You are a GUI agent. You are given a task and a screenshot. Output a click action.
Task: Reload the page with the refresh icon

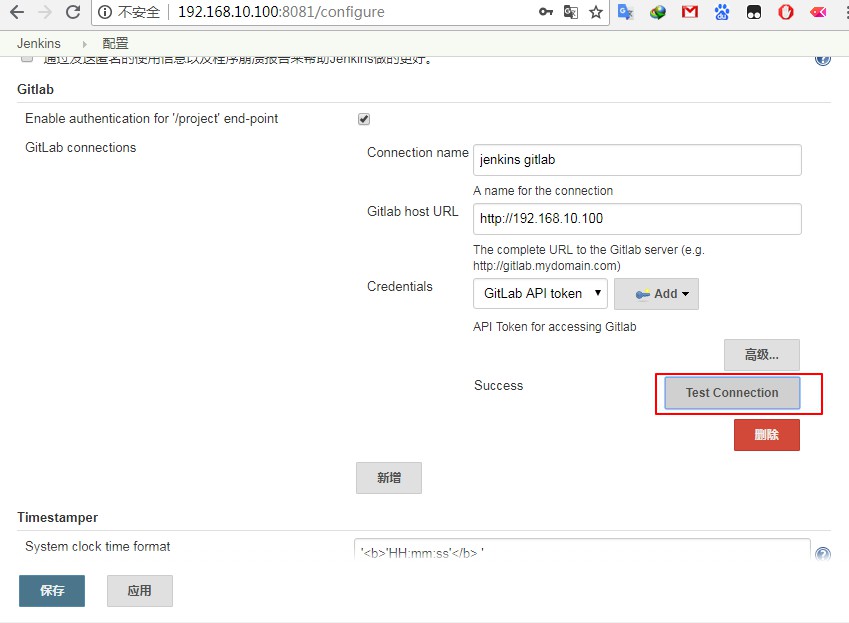pyautogui.click(x=73, y=12)
